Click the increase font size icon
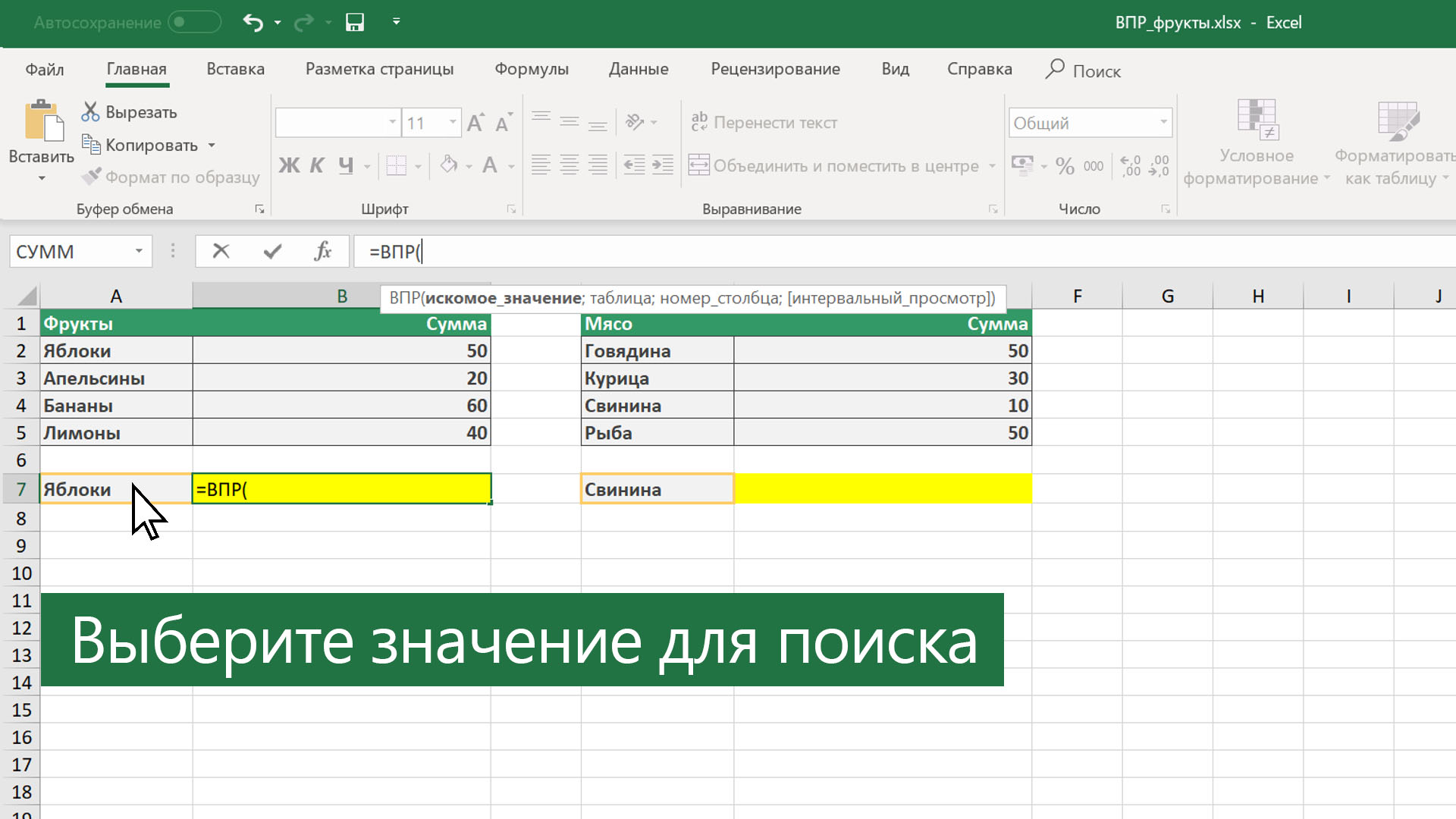The height and width of the screenshot is (819, 1456). (475, 122)
